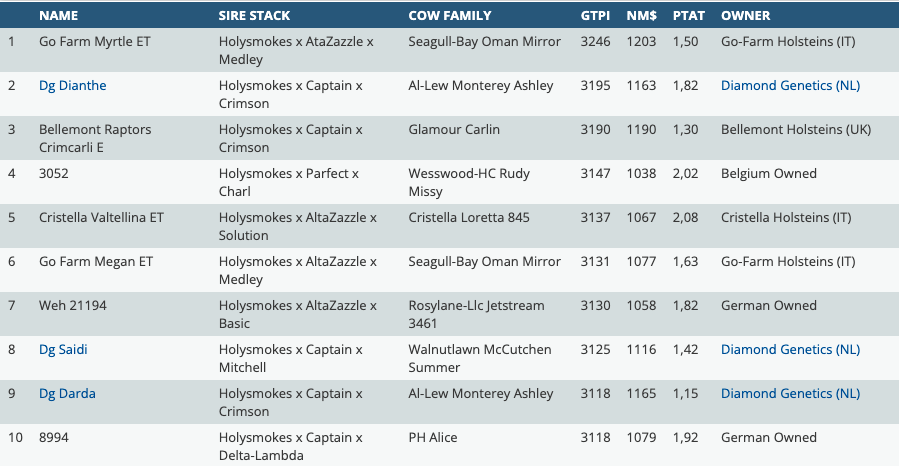Click Diamond Genetics (NL) in row 8
Viewport: 899px width, 466px height.
coord(790,350)
